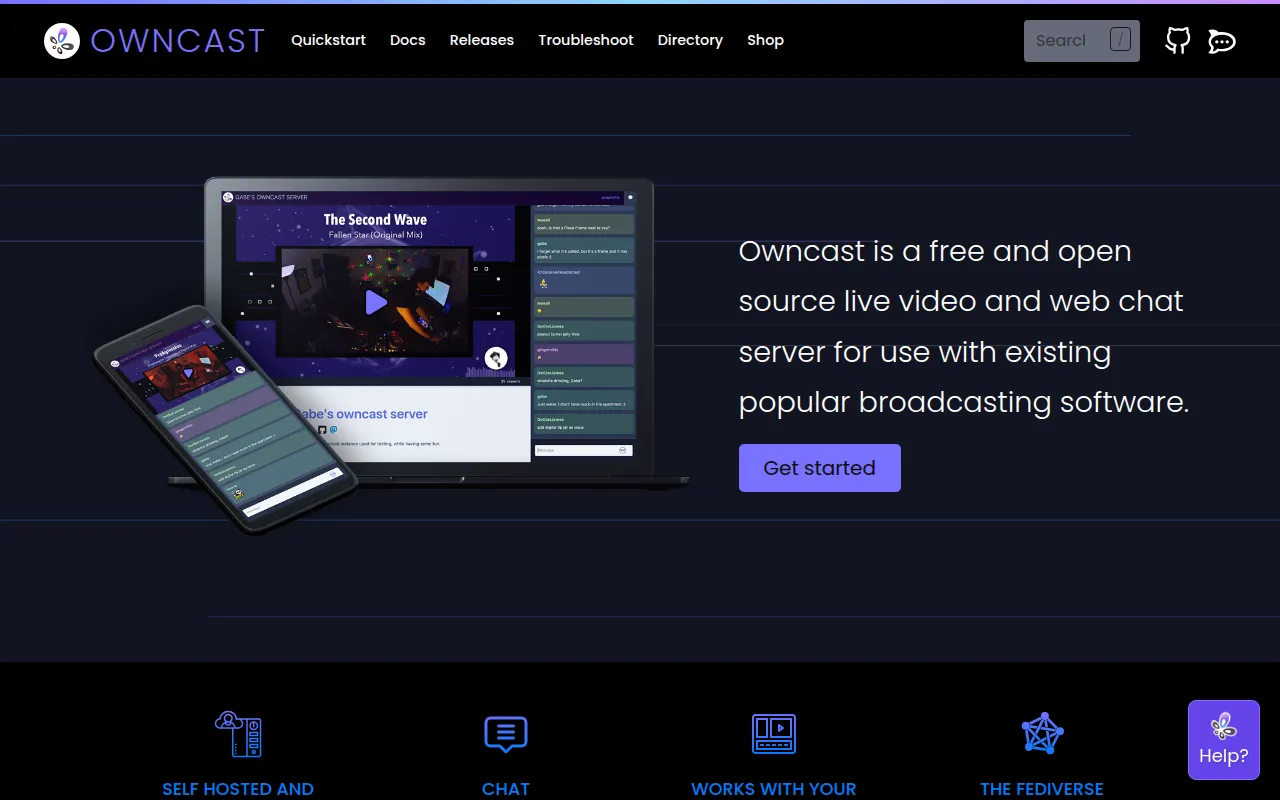Click the play button in laptop screenshot
The image size is (1280, 800).
point(375,302)
